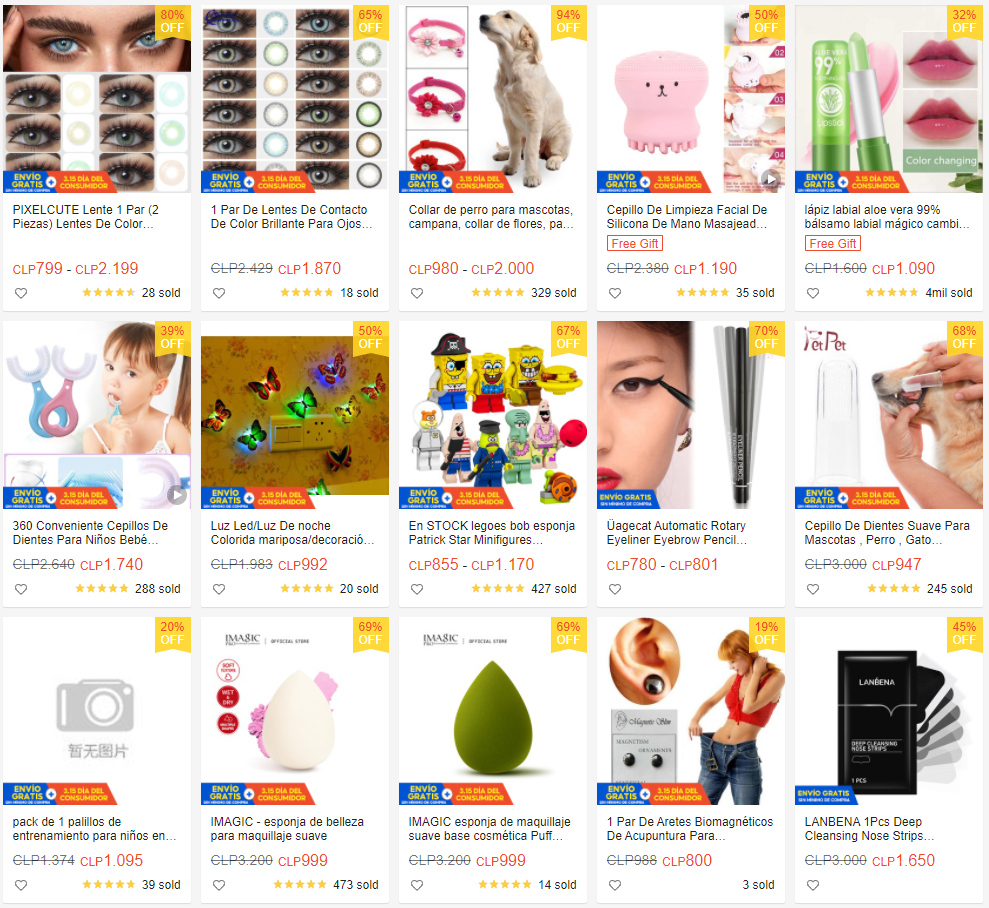The height and width of the screenshot is (908, 989).
Task: Toggle wishlist heart for bob esponja minifigures
Action: (x=417, y=589)
